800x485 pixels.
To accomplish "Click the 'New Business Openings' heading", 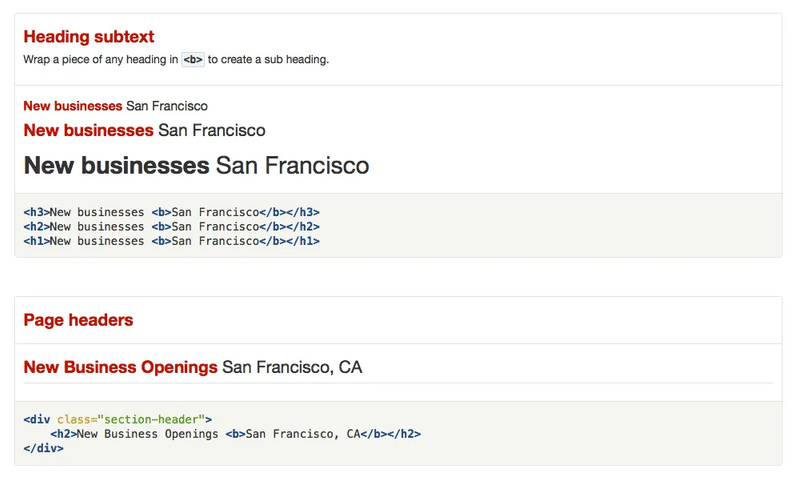I will coord(120,367).
